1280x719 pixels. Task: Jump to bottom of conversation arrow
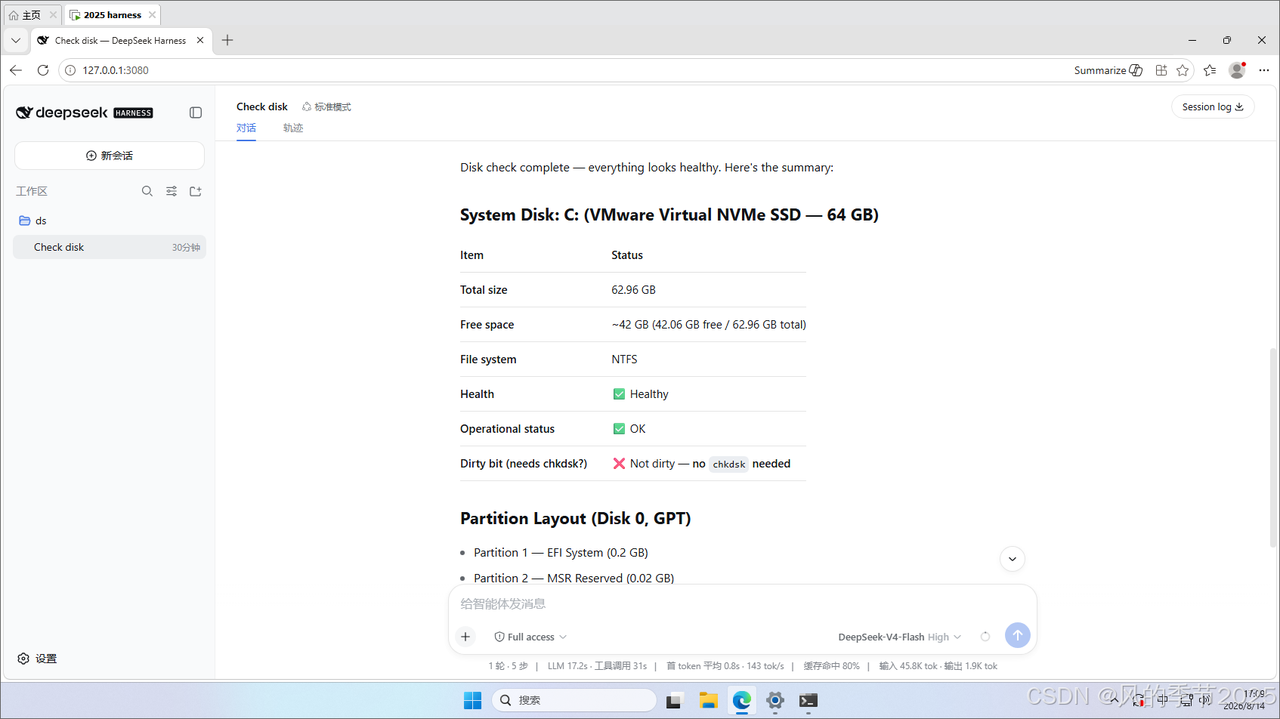[1012, 559]
